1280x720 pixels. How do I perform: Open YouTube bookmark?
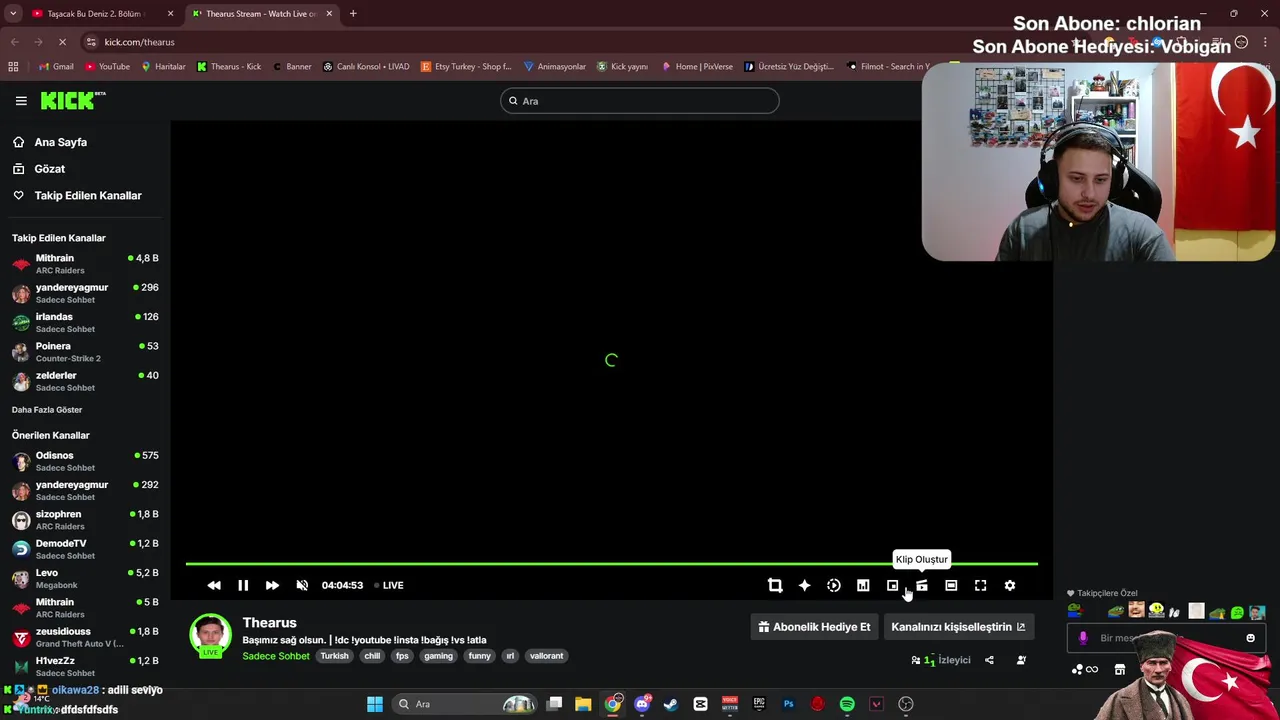(107, 67)
